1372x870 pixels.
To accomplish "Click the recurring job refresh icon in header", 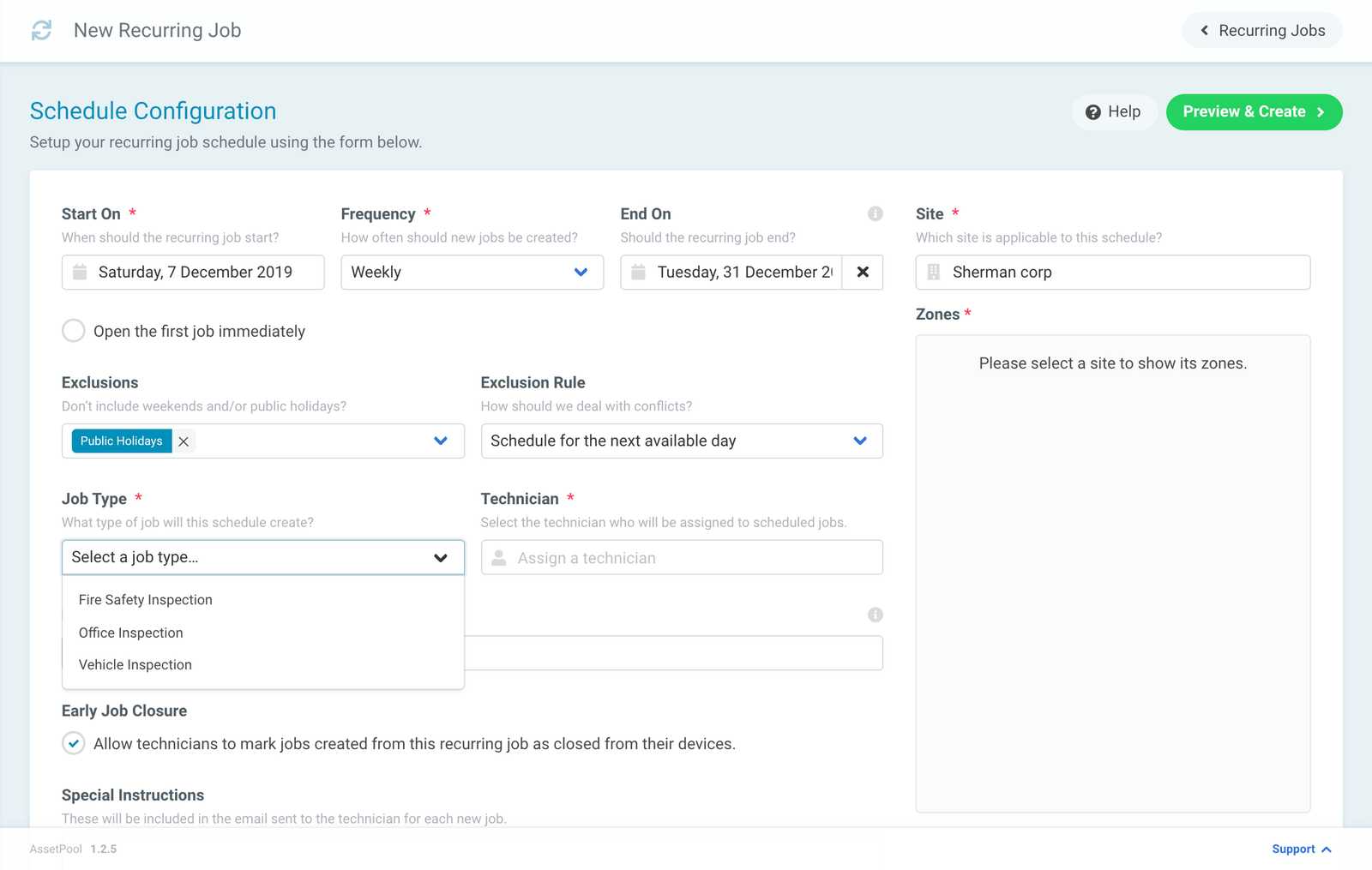I will pos(41,30).
